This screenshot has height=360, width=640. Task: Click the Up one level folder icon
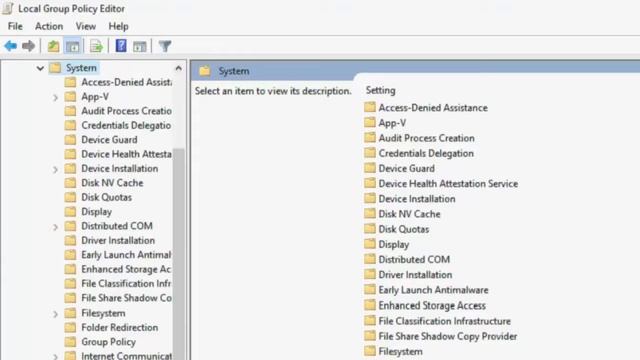[x=53, y=46]
